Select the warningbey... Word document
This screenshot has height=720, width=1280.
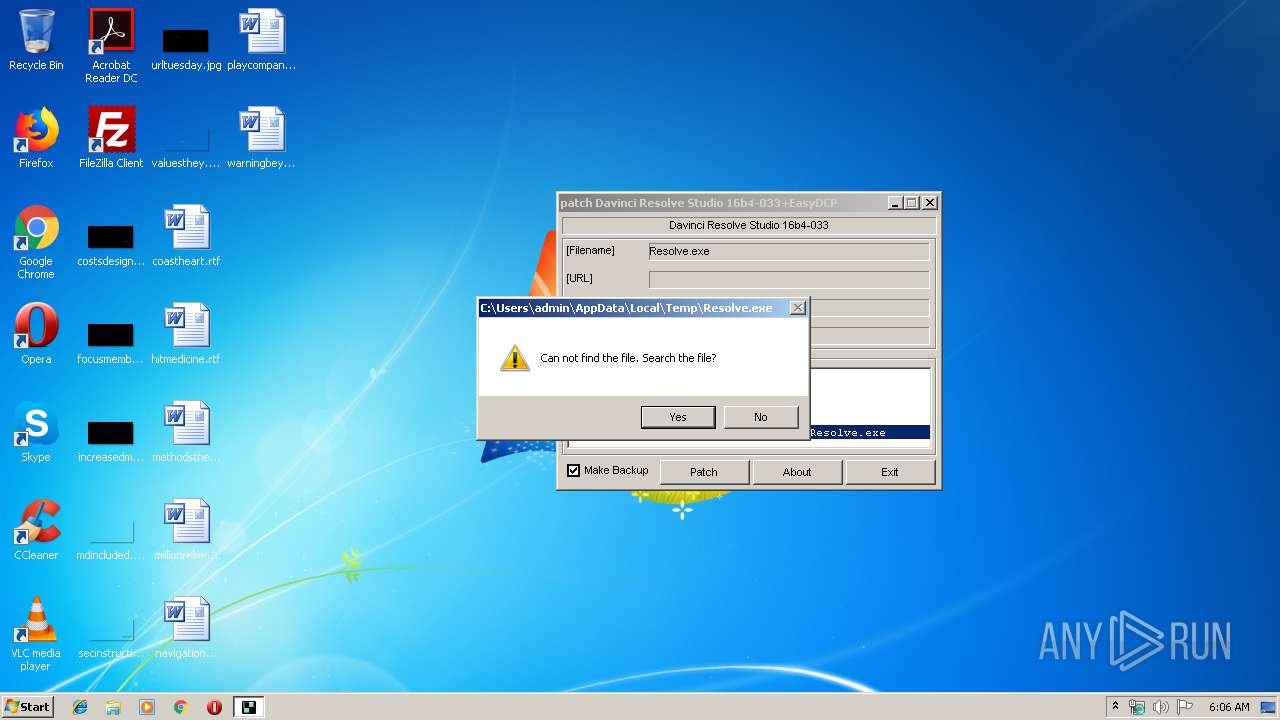coord(262,138)
